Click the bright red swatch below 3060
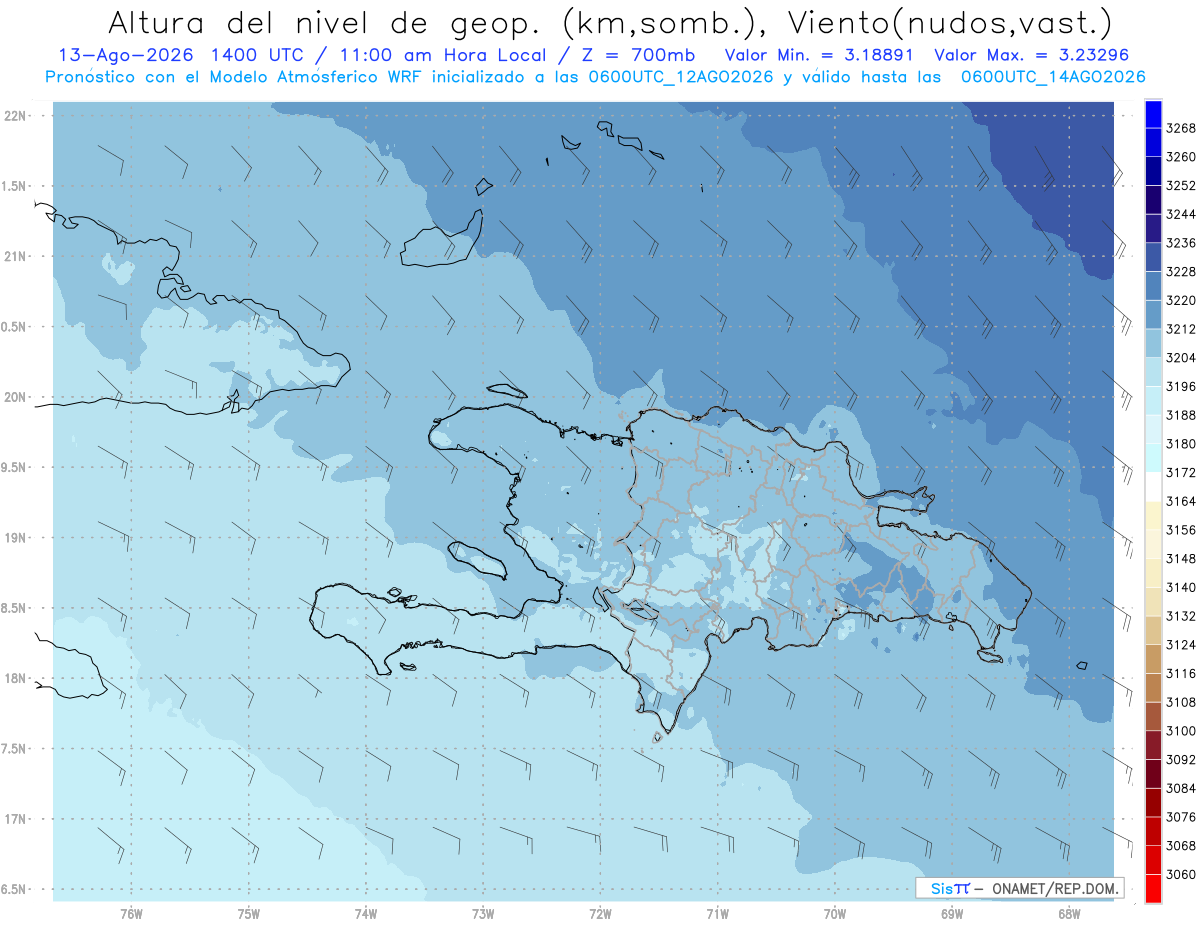 1153,888
